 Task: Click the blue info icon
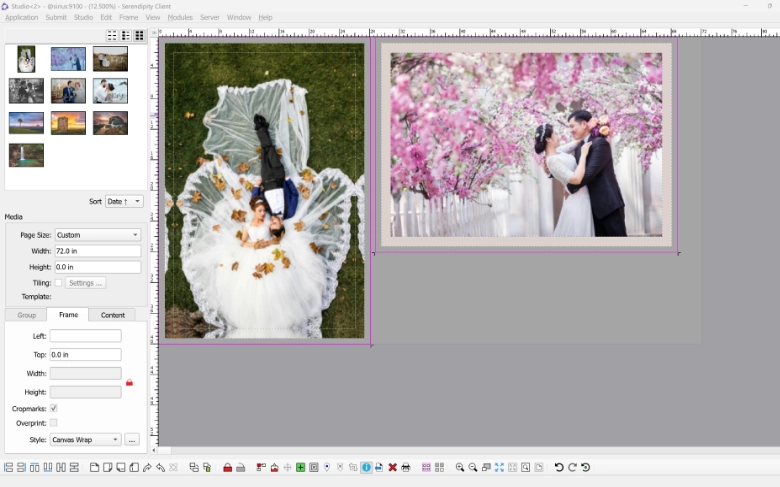coord(366,468)
